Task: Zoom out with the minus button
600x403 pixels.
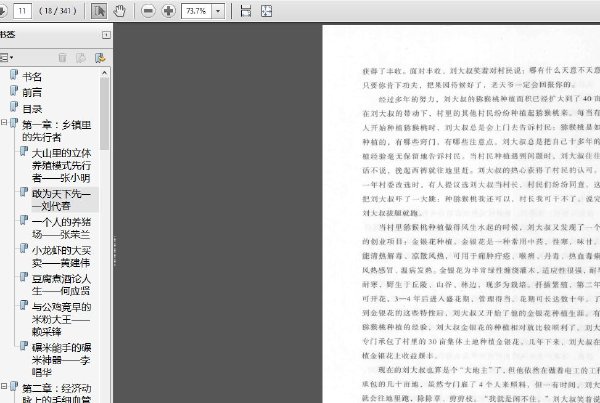Action: 148,11
